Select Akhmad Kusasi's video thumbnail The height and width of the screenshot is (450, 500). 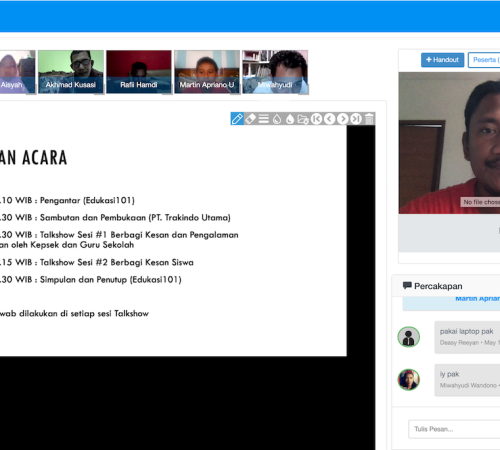click(x=71, y=72)
